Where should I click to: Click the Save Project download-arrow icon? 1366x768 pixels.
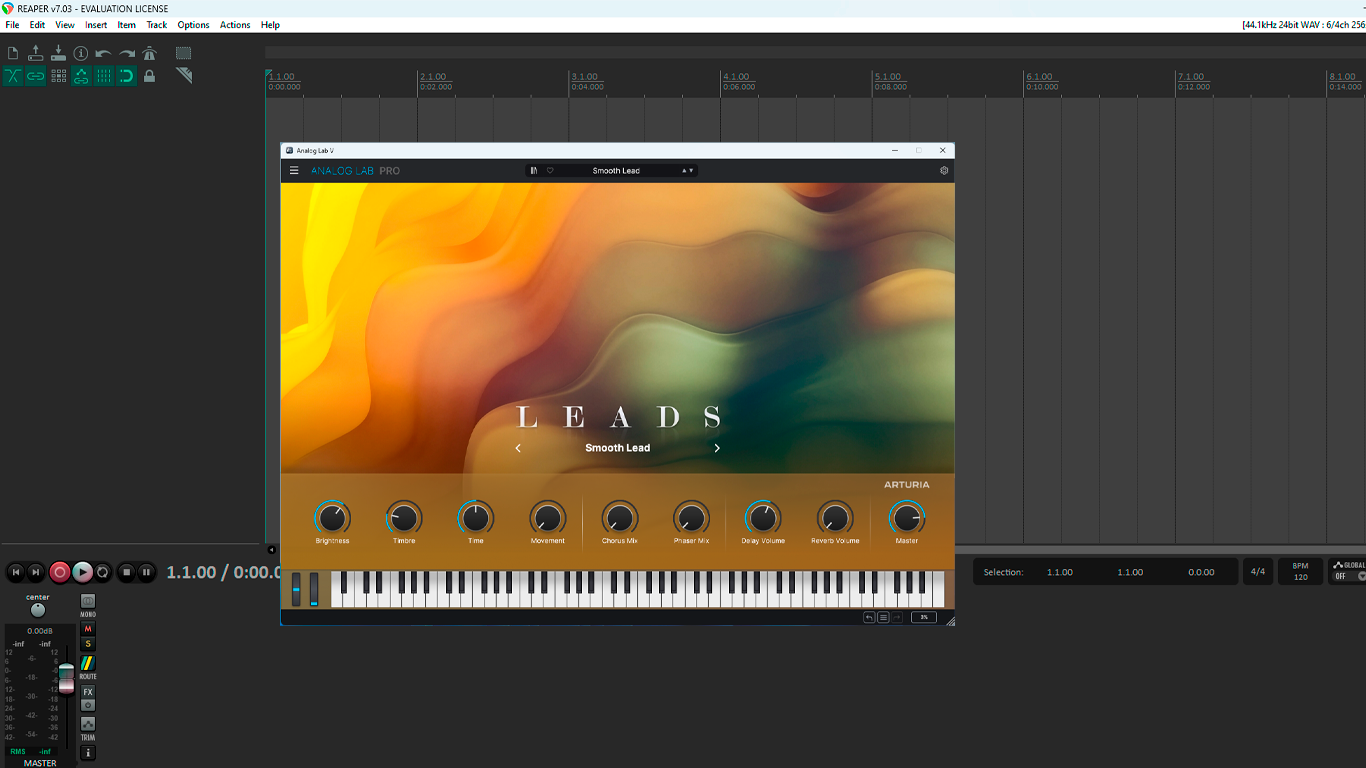pos(58,53)
